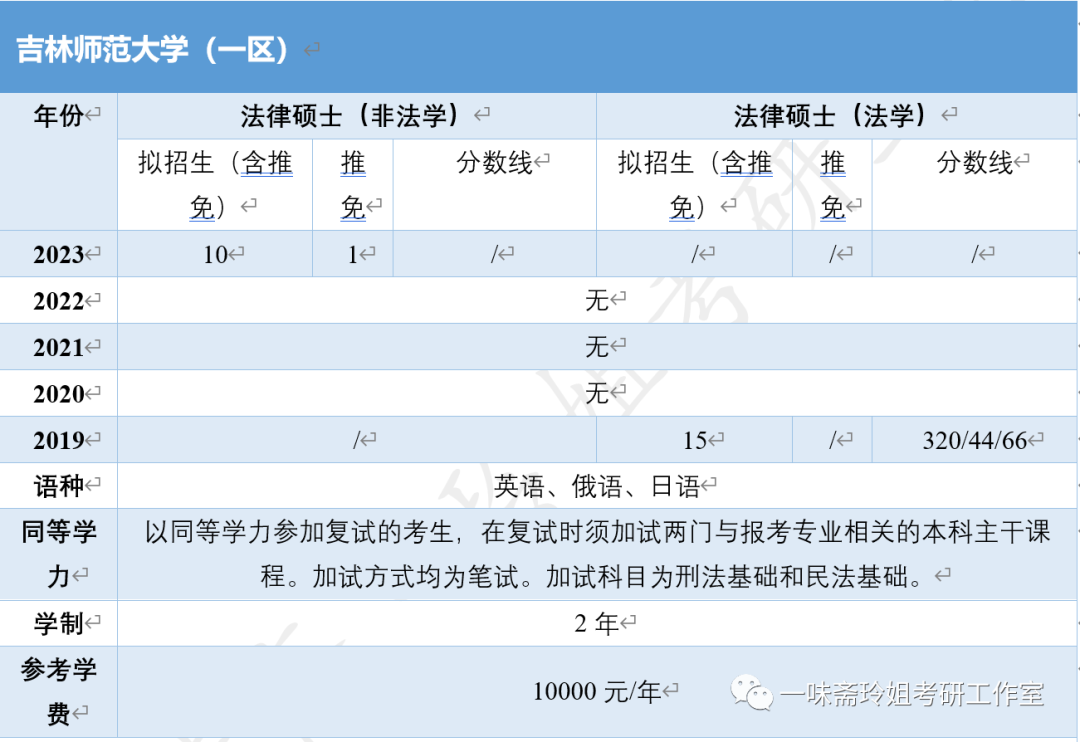
Task: Click the 推免 header under 非法学
Action: 353,185
